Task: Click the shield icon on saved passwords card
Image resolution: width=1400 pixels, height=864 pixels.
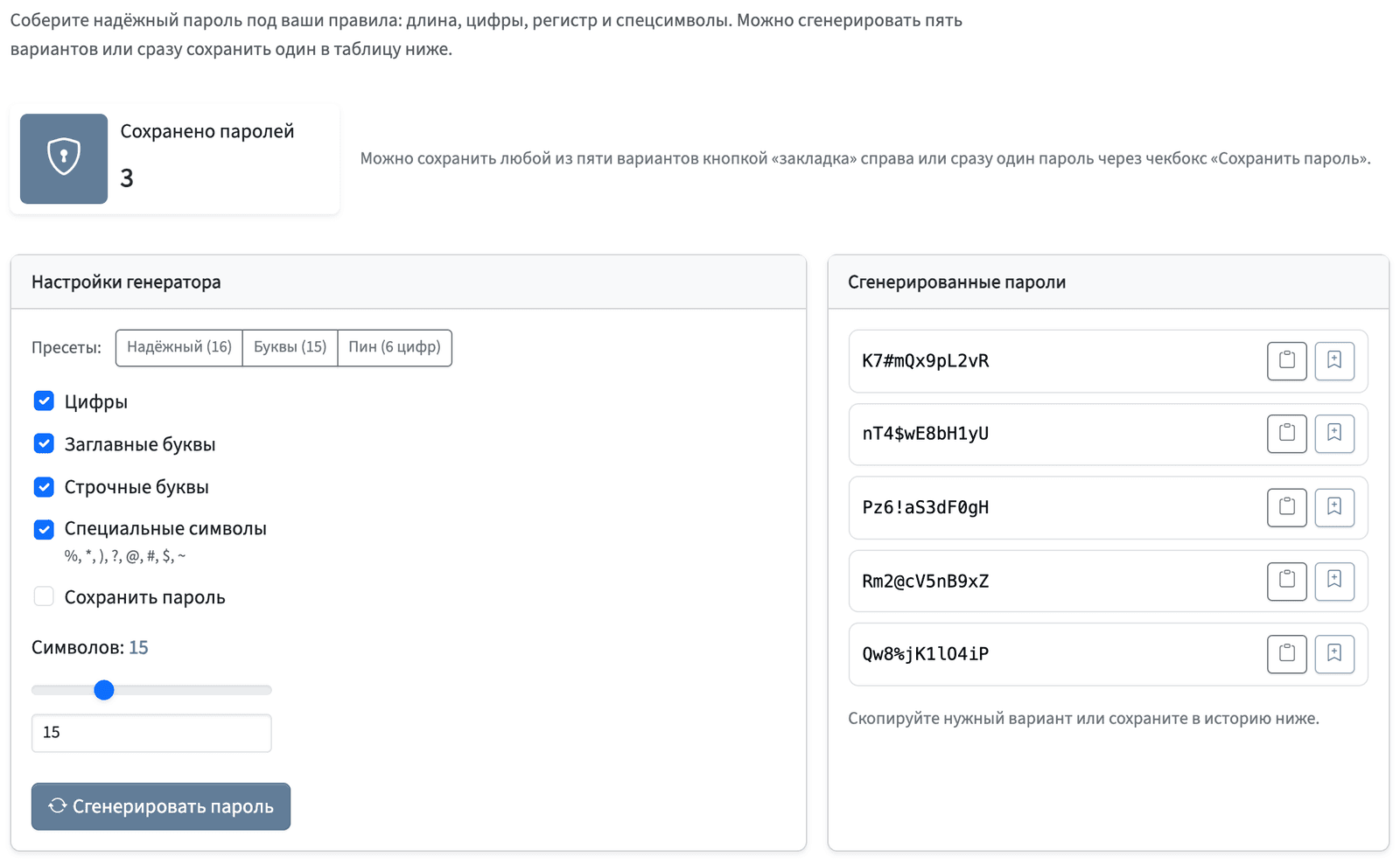Action: pyautogui.click(x=64, y=158)
